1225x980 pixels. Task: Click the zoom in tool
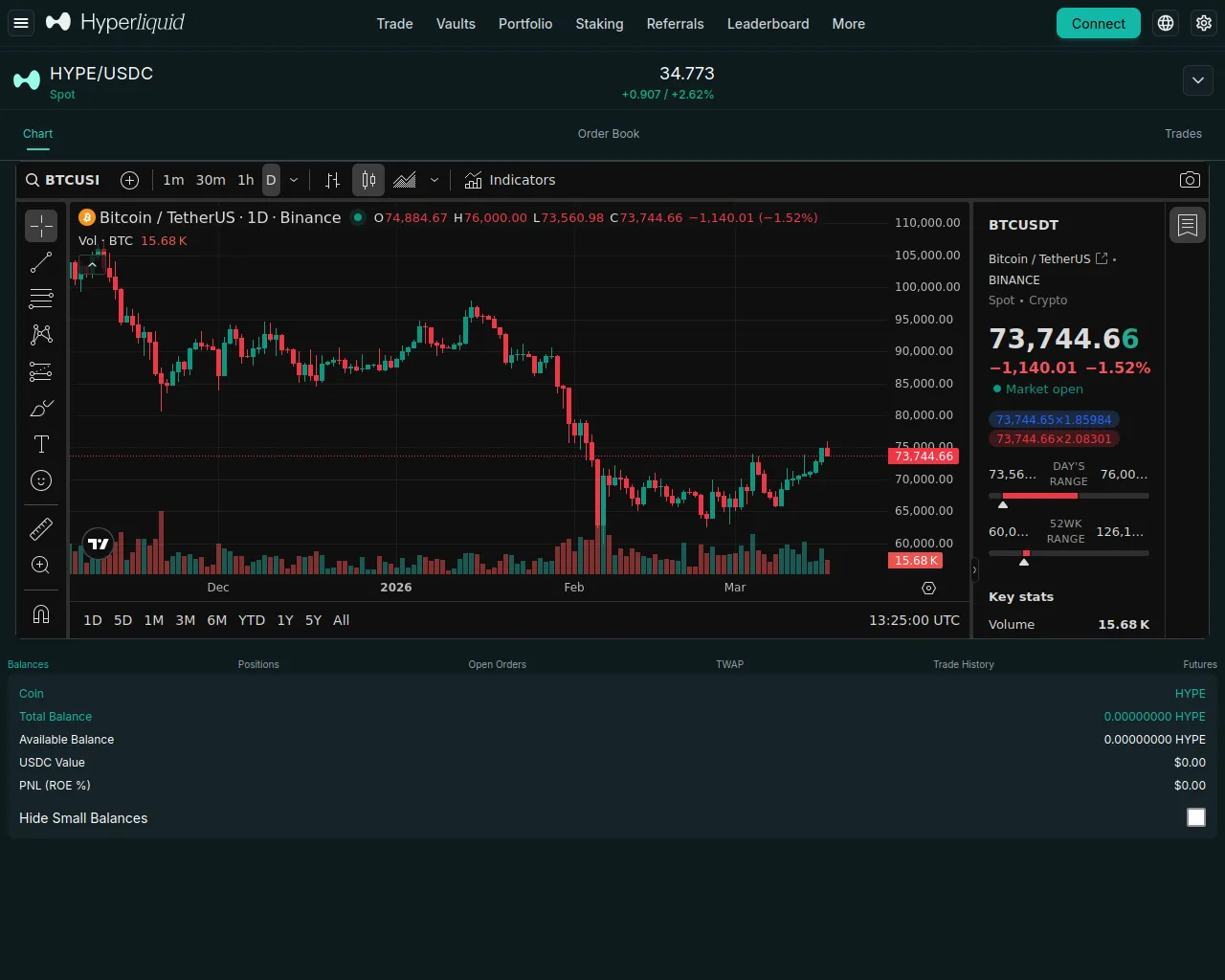click(41, 566)
